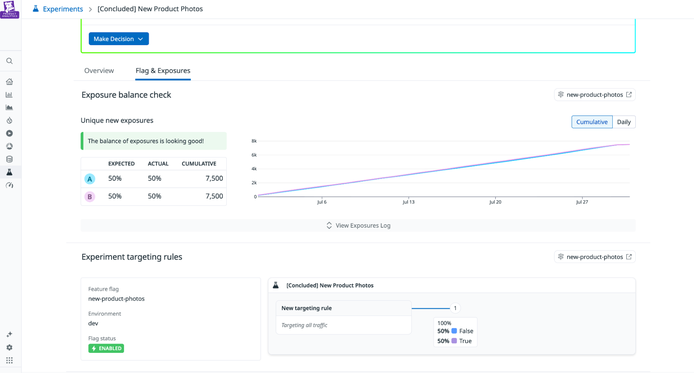Open new-product-photos flag from Exposure balance check

595,95
